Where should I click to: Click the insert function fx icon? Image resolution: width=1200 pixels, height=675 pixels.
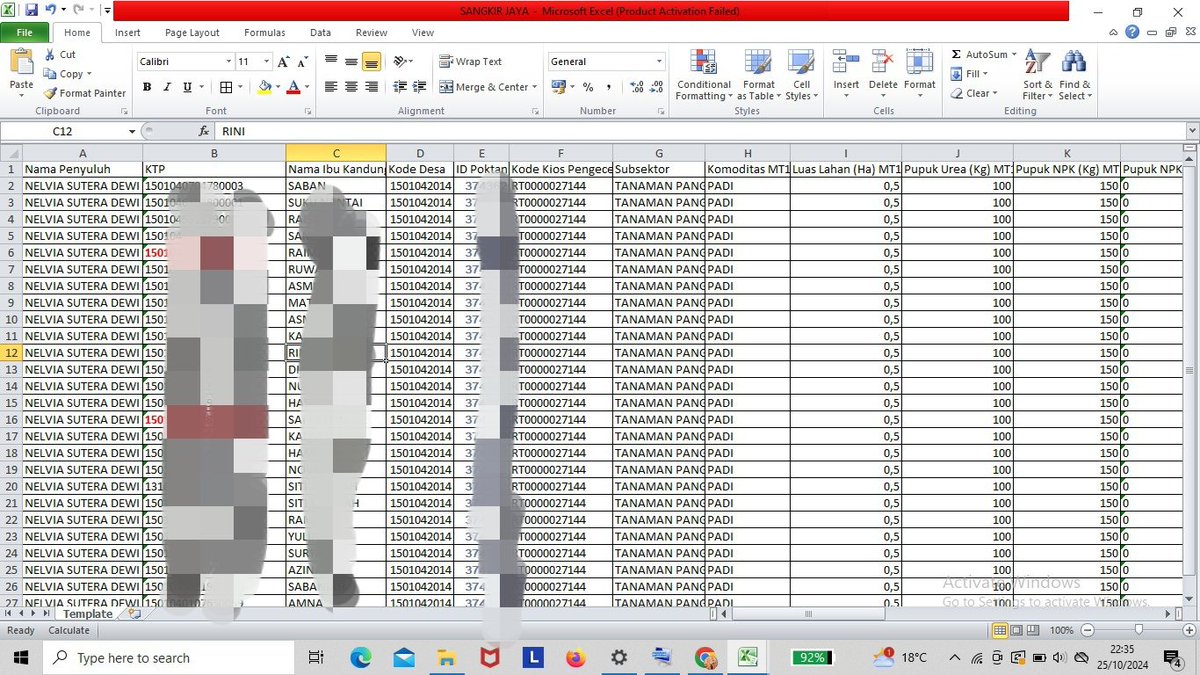click(x=204, y=131)
